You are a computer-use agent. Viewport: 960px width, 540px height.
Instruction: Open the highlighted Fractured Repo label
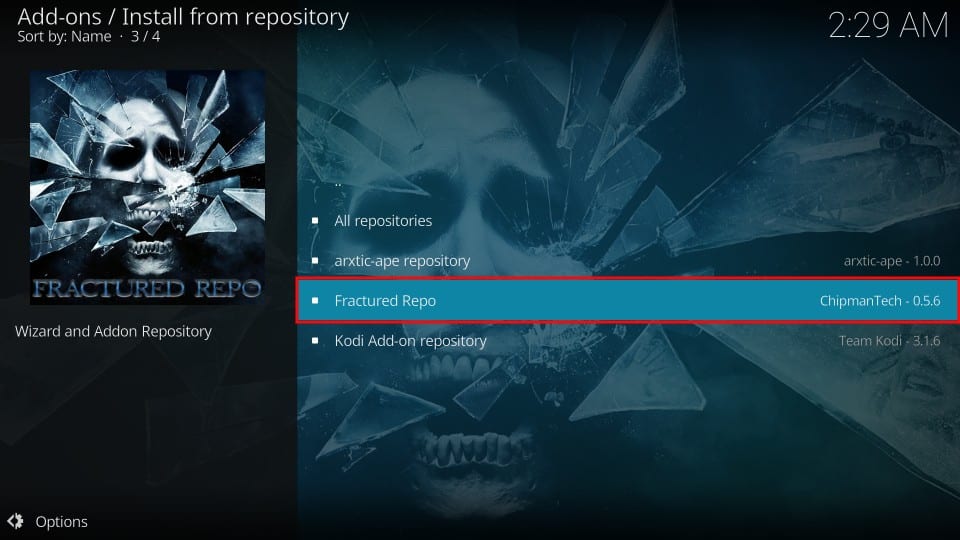385,301
